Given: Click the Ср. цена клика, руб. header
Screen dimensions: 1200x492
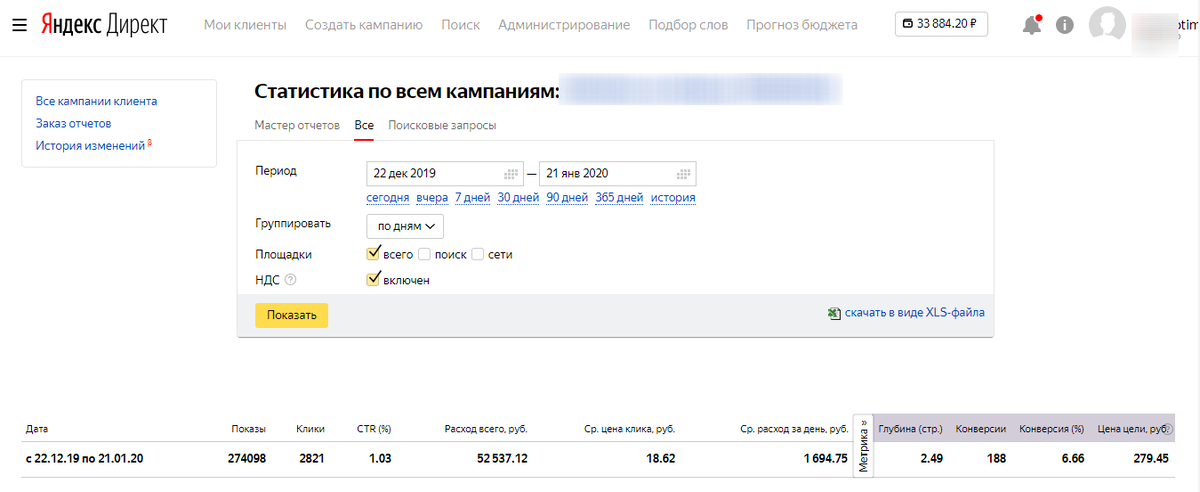Looking at the screenshot, I should 629,430.
